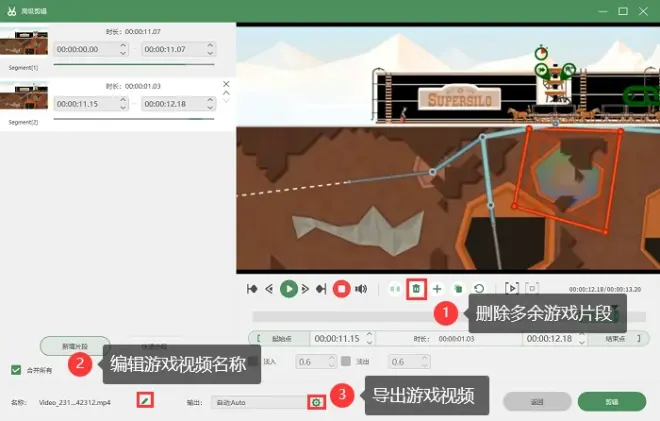Step back one frame

269,289
